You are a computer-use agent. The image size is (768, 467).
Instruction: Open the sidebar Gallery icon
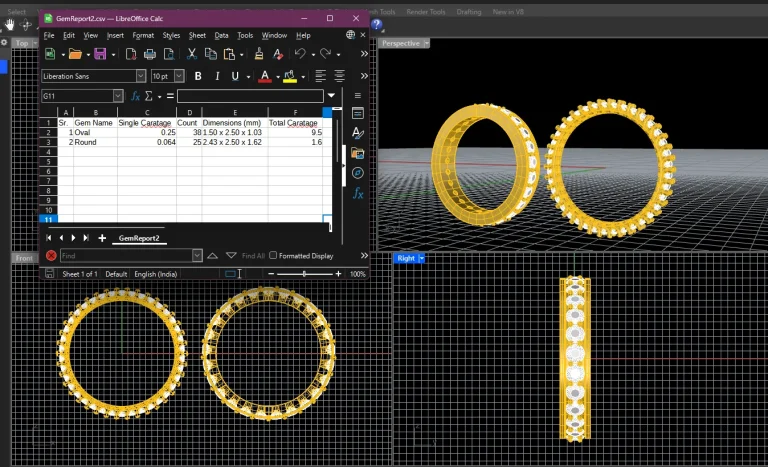tap(358, 153)
